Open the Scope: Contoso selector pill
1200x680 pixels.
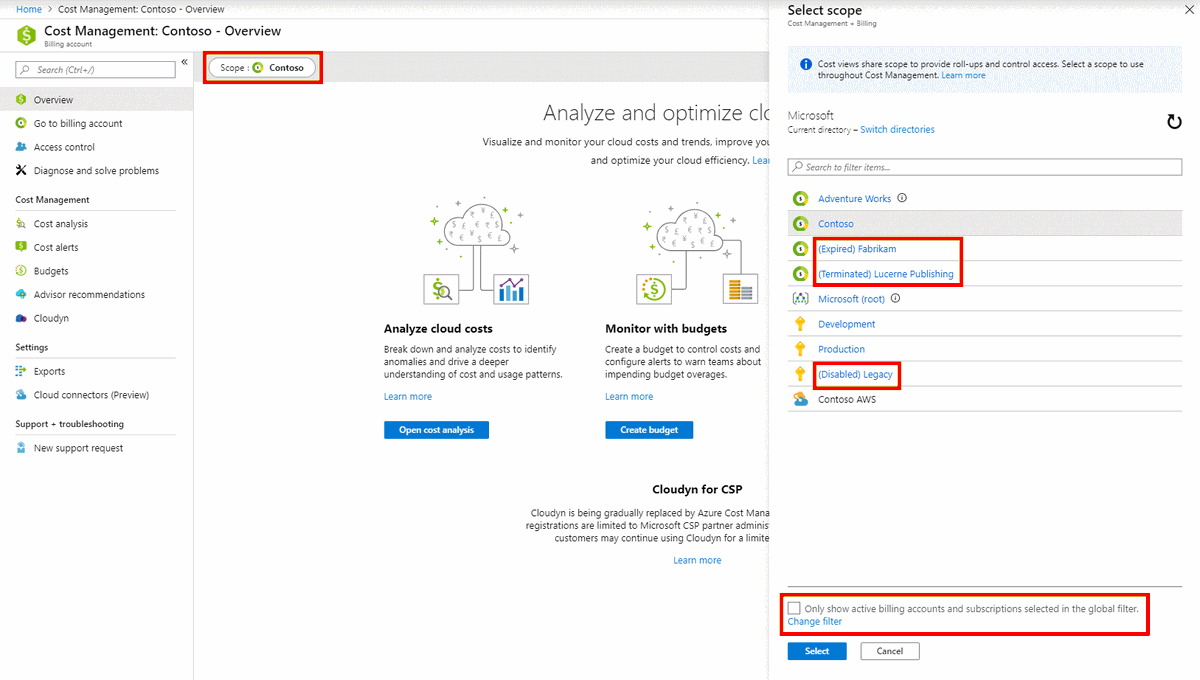[x=263, y=68]
